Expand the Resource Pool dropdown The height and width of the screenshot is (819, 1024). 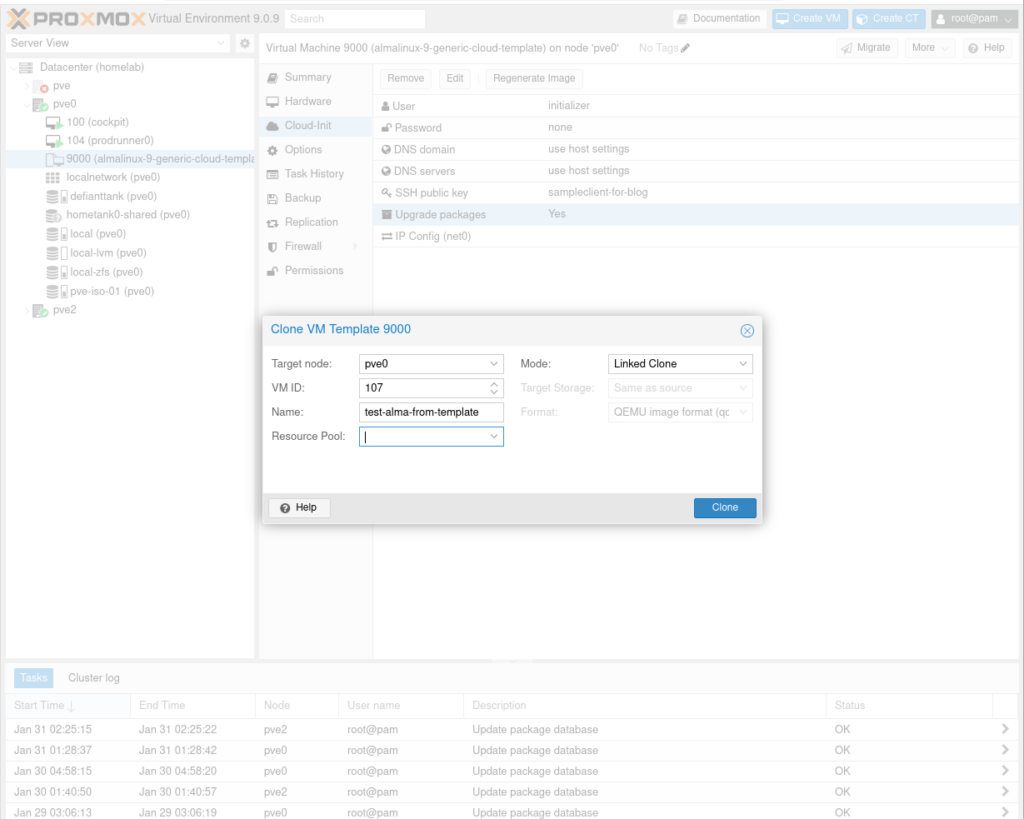[494, 437]
